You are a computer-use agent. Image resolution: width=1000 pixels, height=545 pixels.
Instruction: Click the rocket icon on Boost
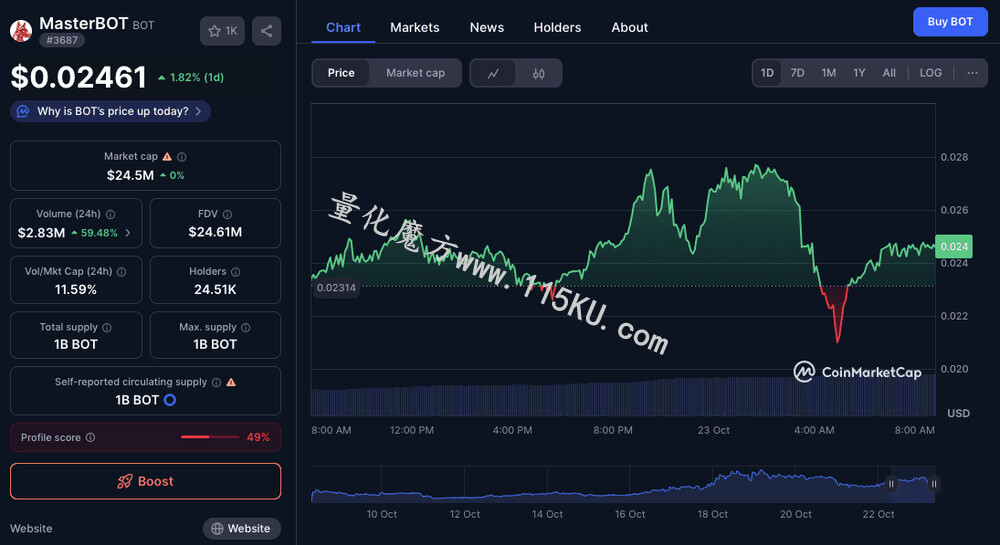point(125,481)
